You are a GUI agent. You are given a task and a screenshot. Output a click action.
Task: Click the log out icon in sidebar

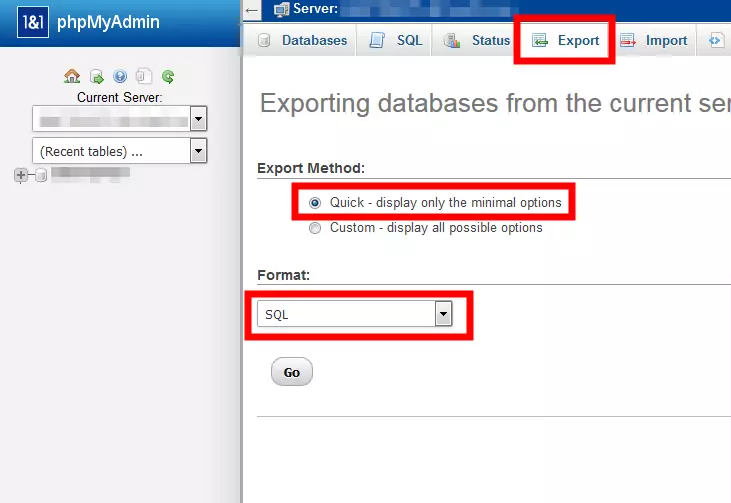96,76
